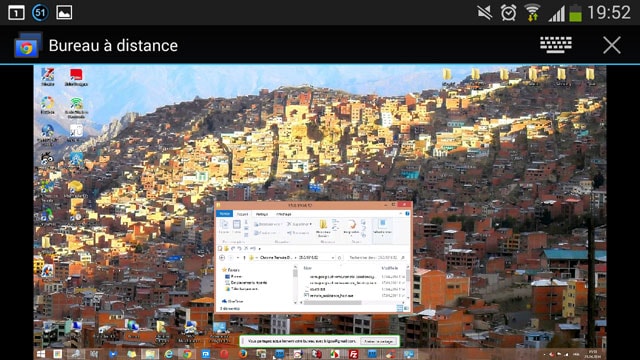Click the remote system tray clock
The image size is (640, 360).
tap(593, 354)
